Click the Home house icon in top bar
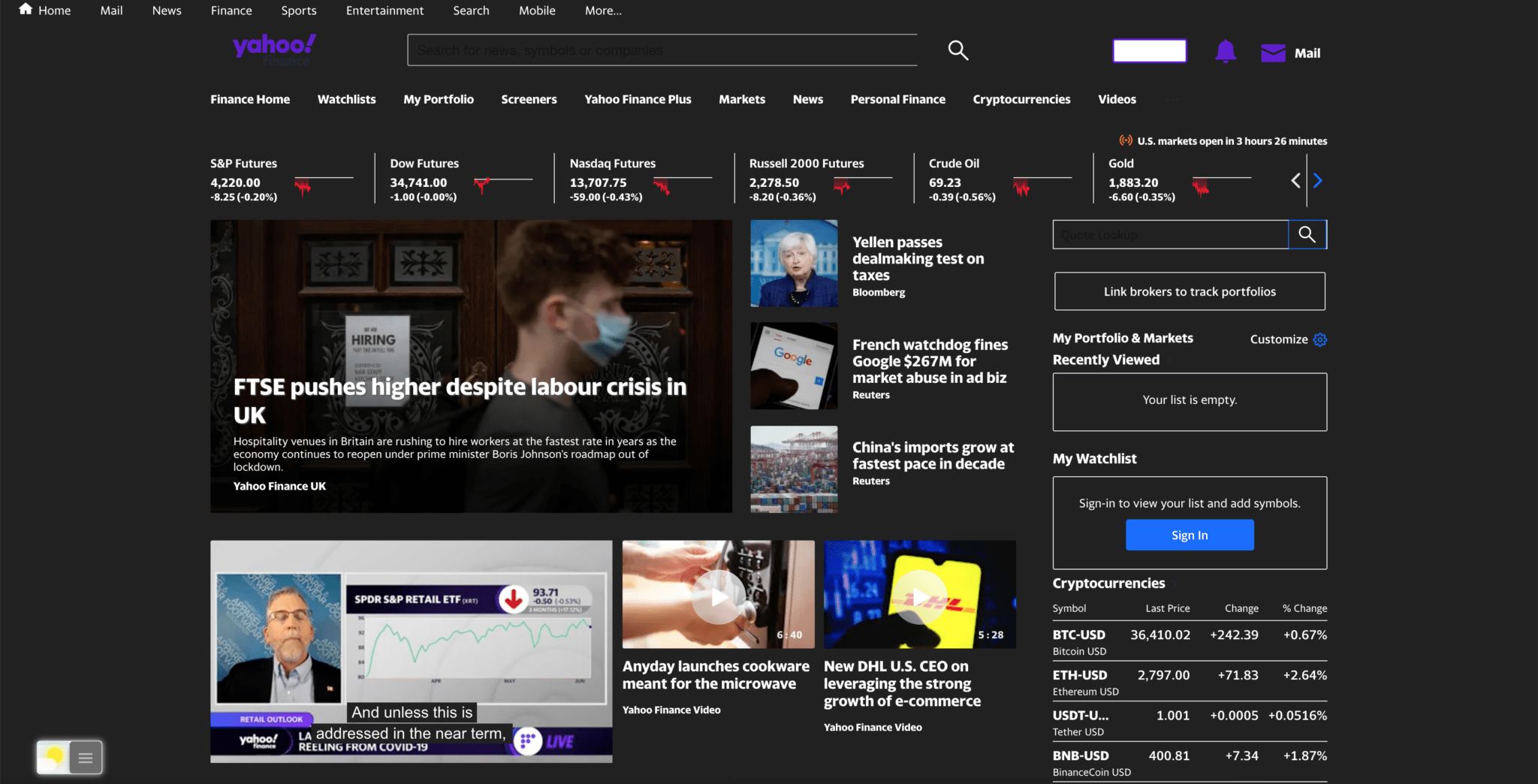The width and height of the screenshot is (1538, 784). coord(26,9)
